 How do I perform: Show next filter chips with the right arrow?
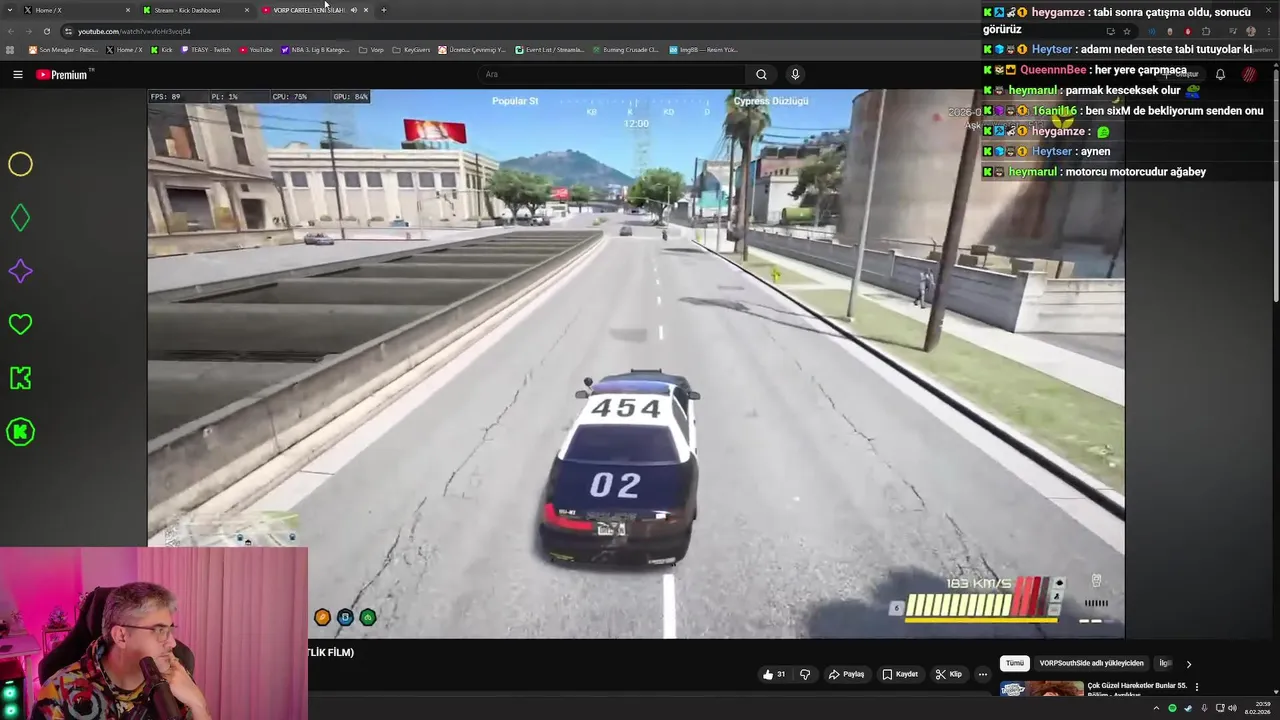pos(1188,664)
